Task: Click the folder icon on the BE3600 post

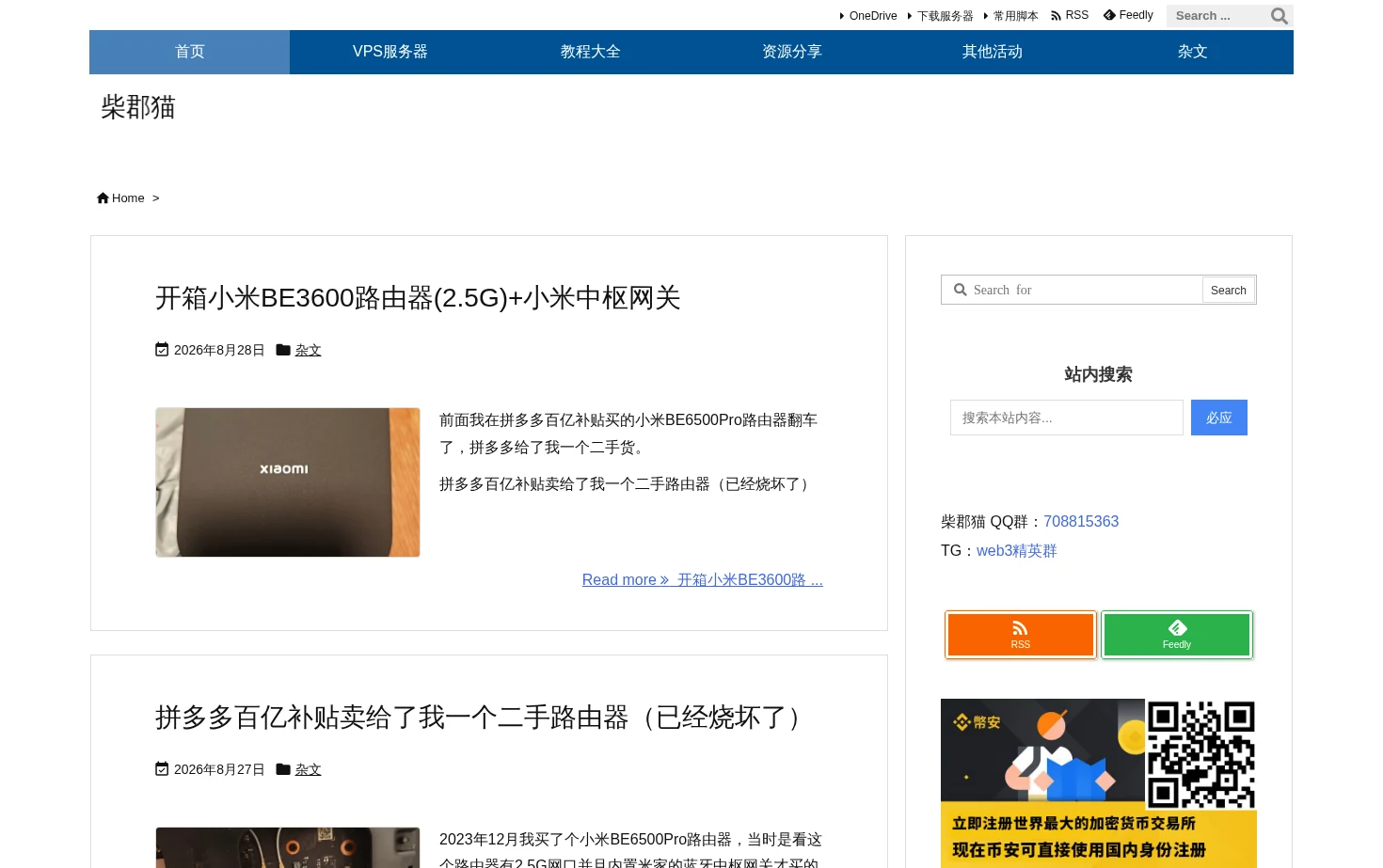Action: pyautogui.click(x=283, y=350)
